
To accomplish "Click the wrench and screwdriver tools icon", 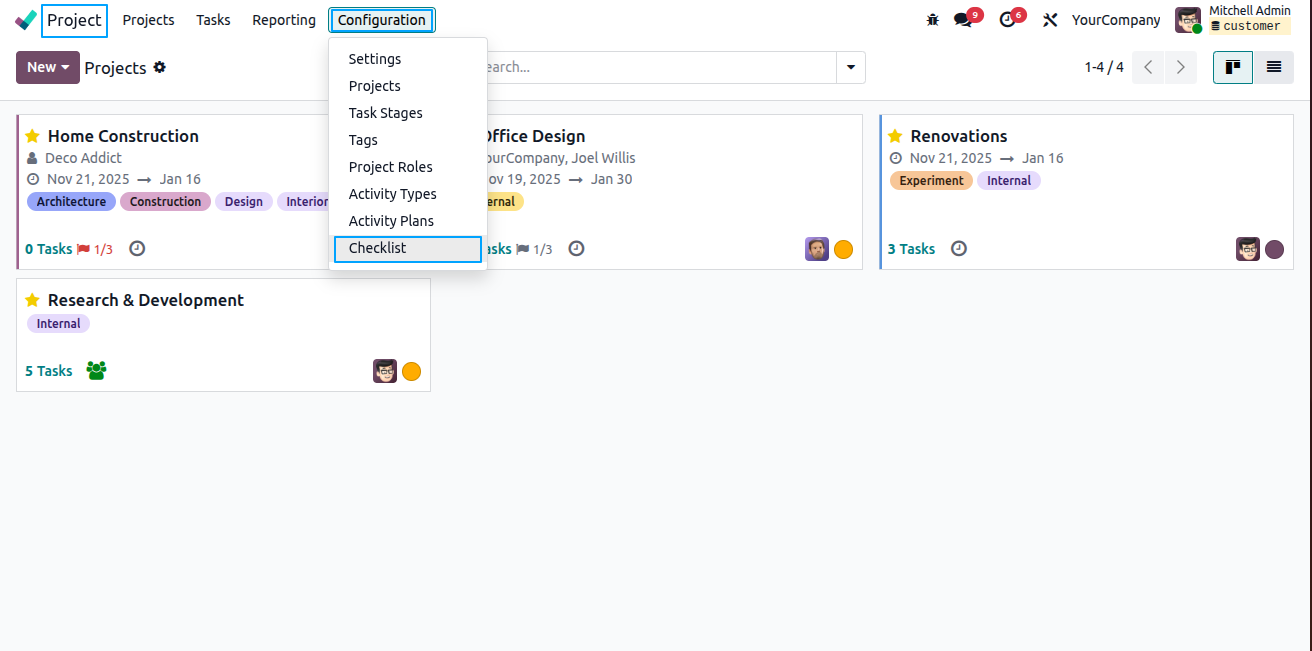I will 1050,20.
